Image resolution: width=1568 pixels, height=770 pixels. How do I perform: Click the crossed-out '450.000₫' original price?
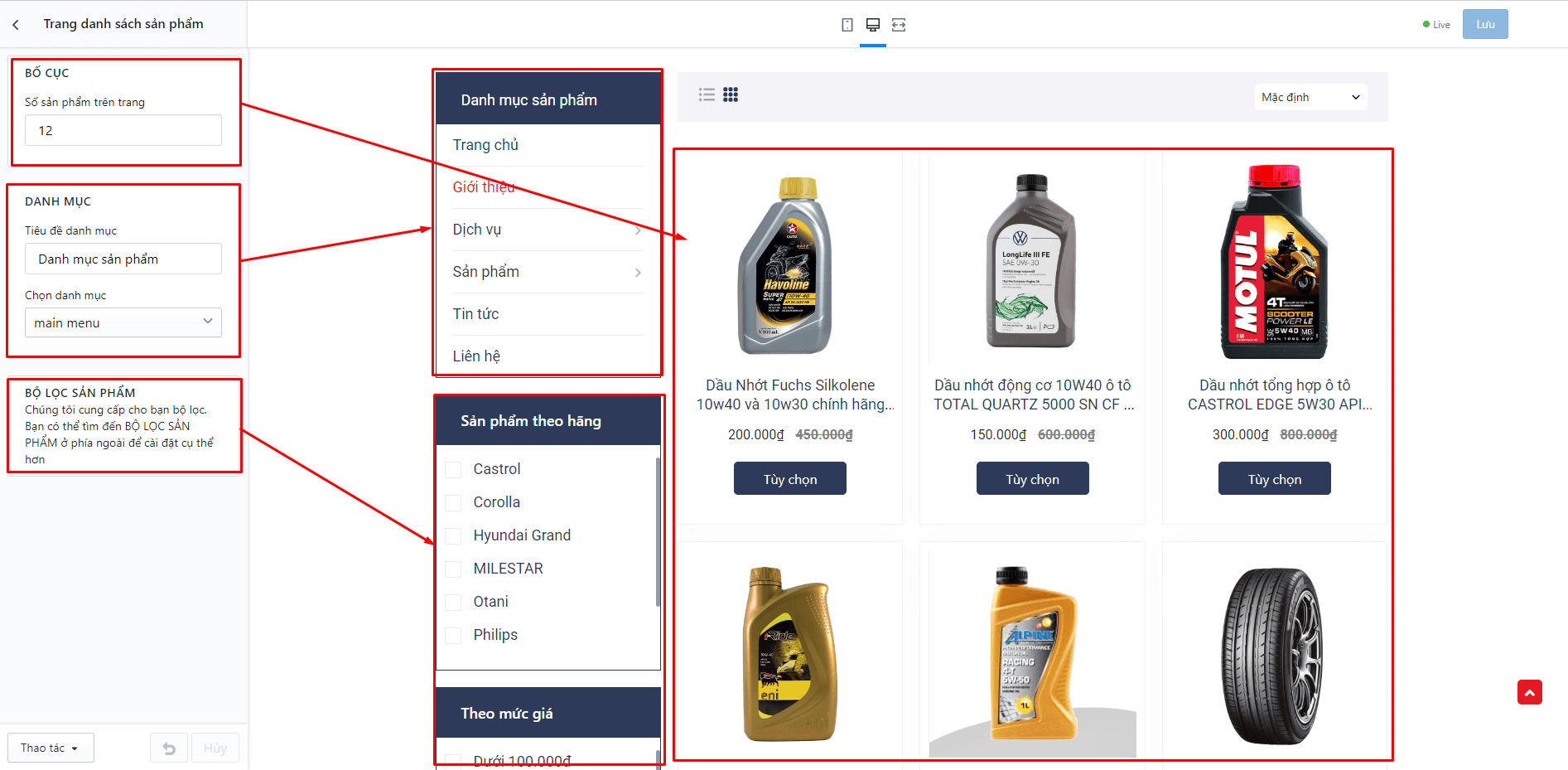tap(824, 434)
